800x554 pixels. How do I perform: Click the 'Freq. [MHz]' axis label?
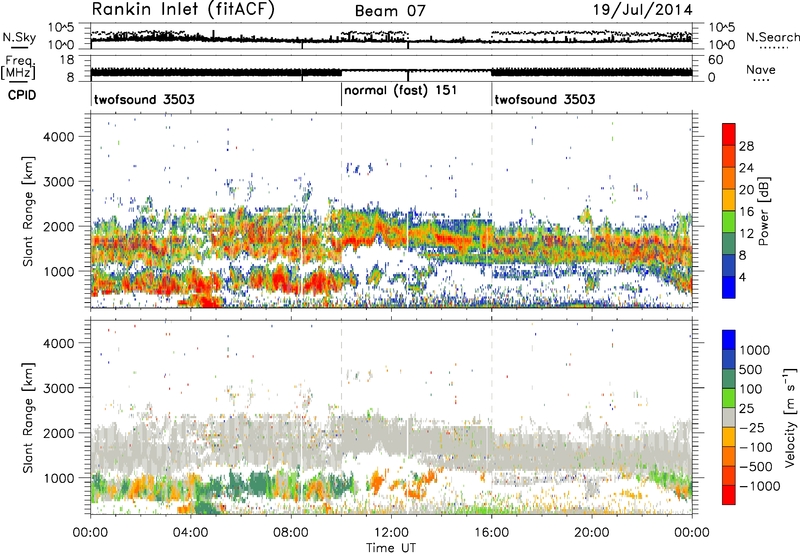18,68
